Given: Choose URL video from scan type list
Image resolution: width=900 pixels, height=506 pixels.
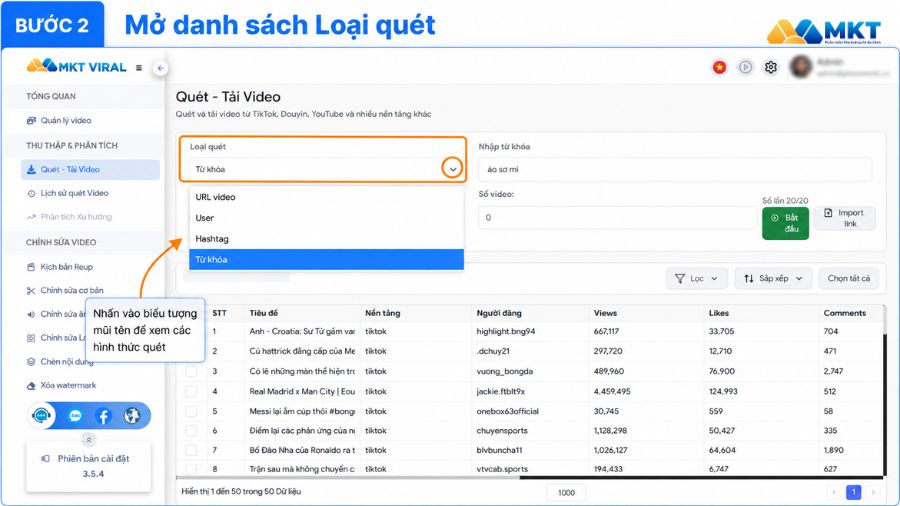Looking at the screenshot, I should pyautogui.click(x=326, y=197).
